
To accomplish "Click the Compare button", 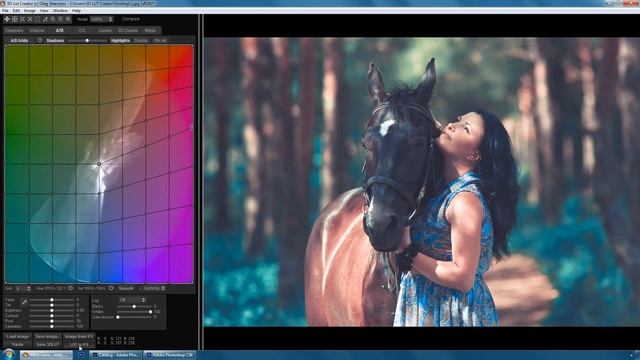I will 131,19.
